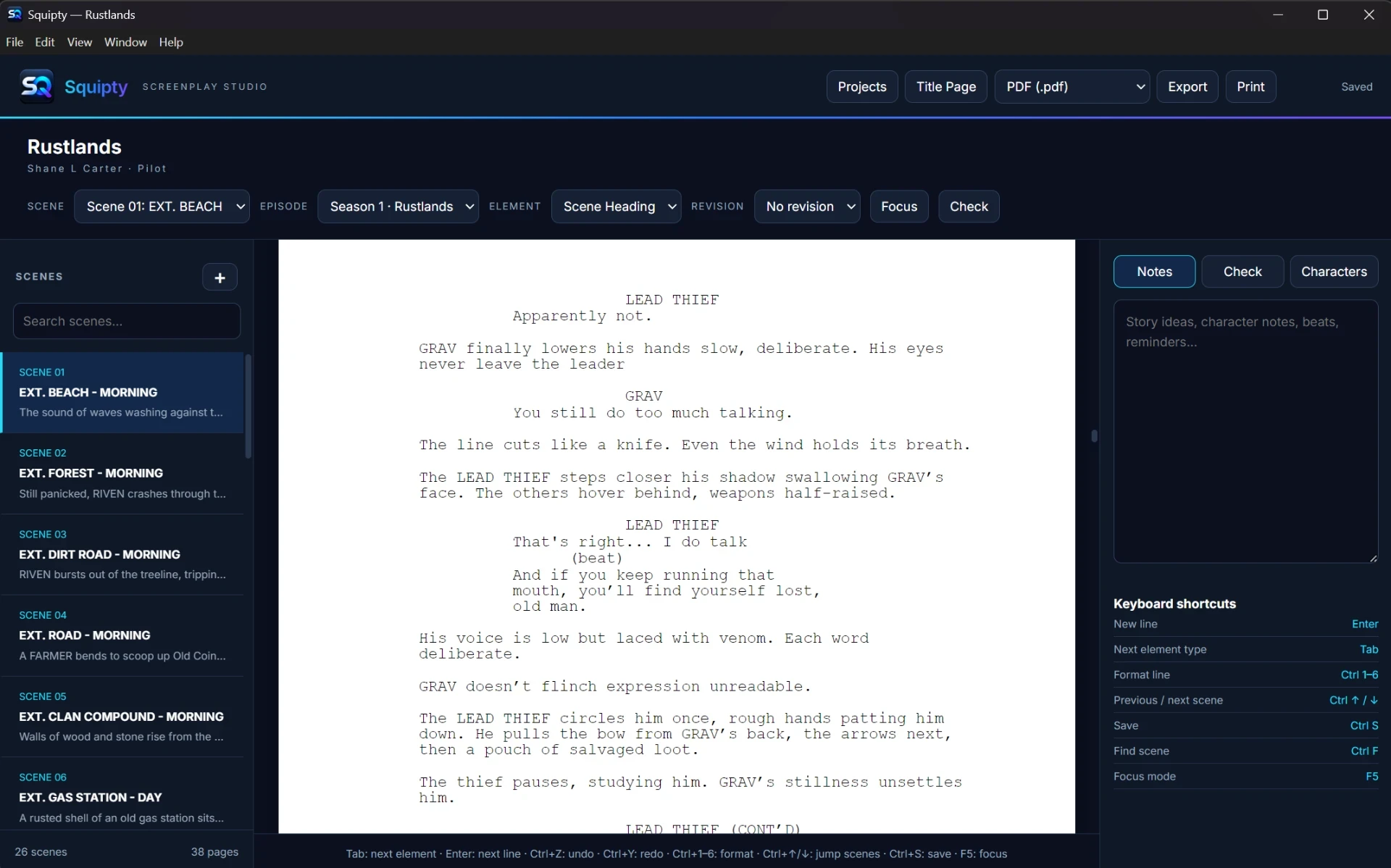Viewport: 1391px width, 868px height.
Task: Enable Focus mode from the toolbar
Action: [x=899, y=206]
